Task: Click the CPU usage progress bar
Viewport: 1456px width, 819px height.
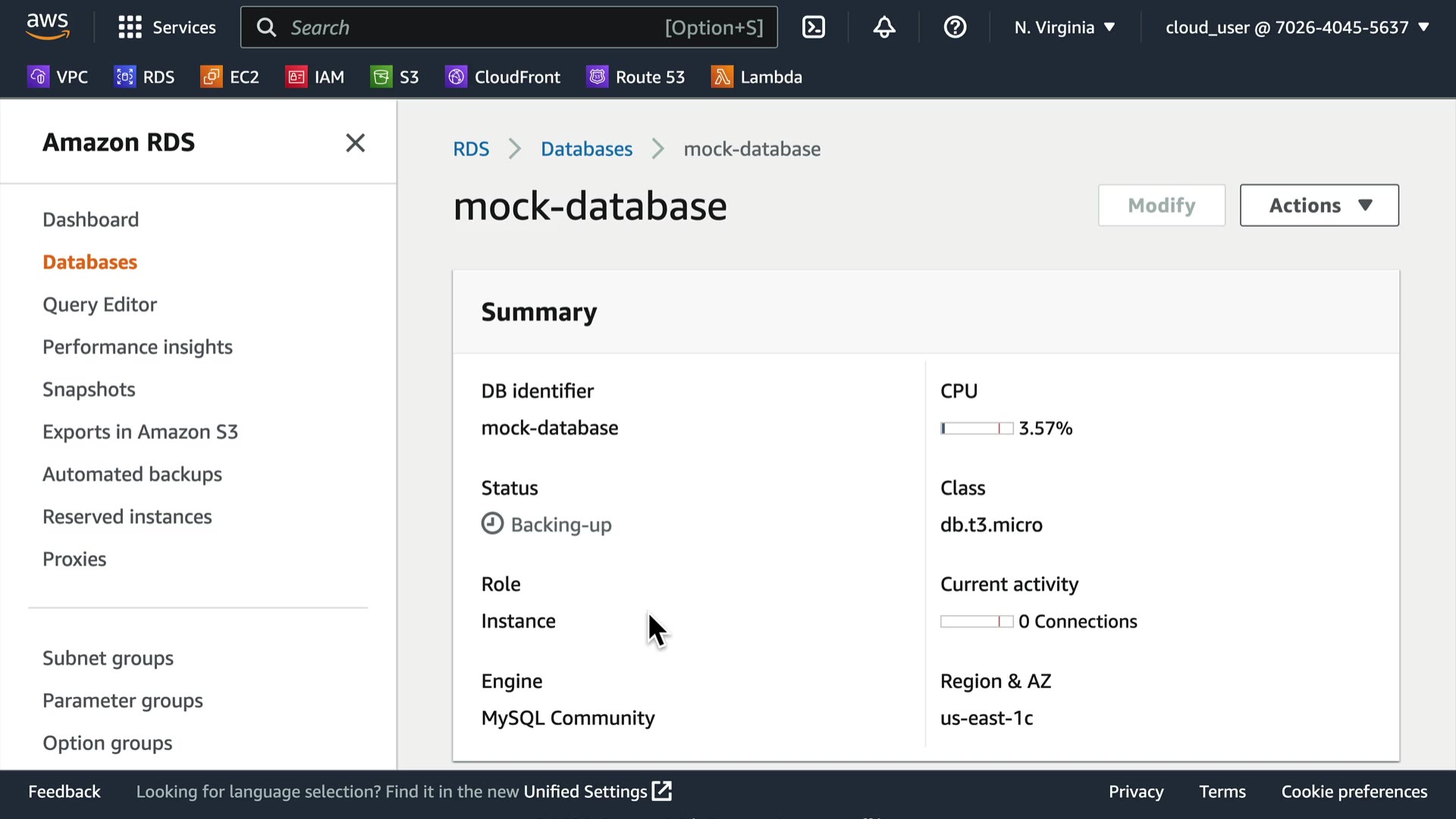Action: (976, 428)
